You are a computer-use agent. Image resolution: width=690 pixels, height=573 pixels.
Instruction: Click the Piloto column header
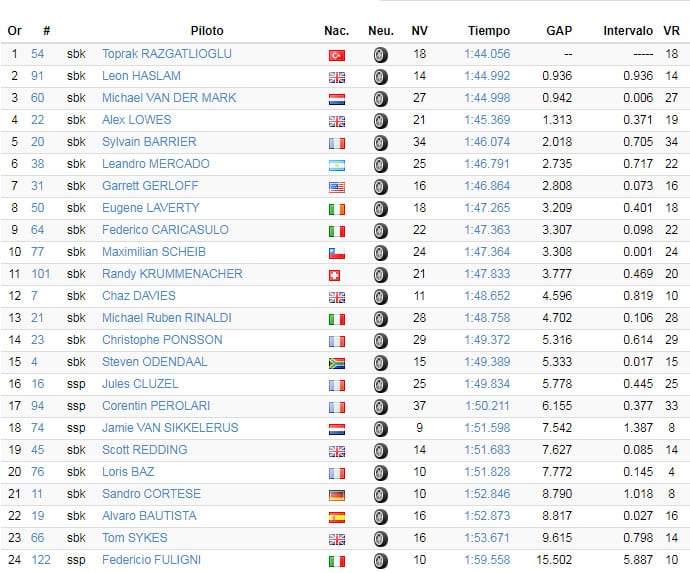click(207, 31)
